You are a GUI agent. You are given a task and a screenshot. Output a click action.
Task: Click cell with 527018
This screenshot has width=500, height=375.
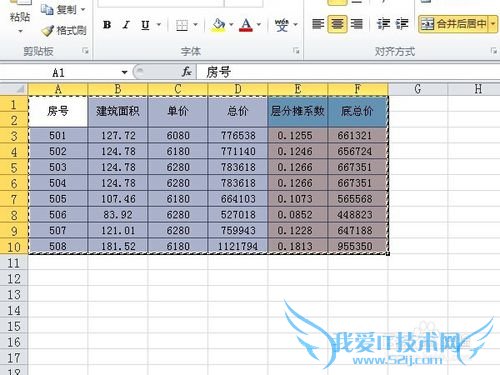click(238, 215)
